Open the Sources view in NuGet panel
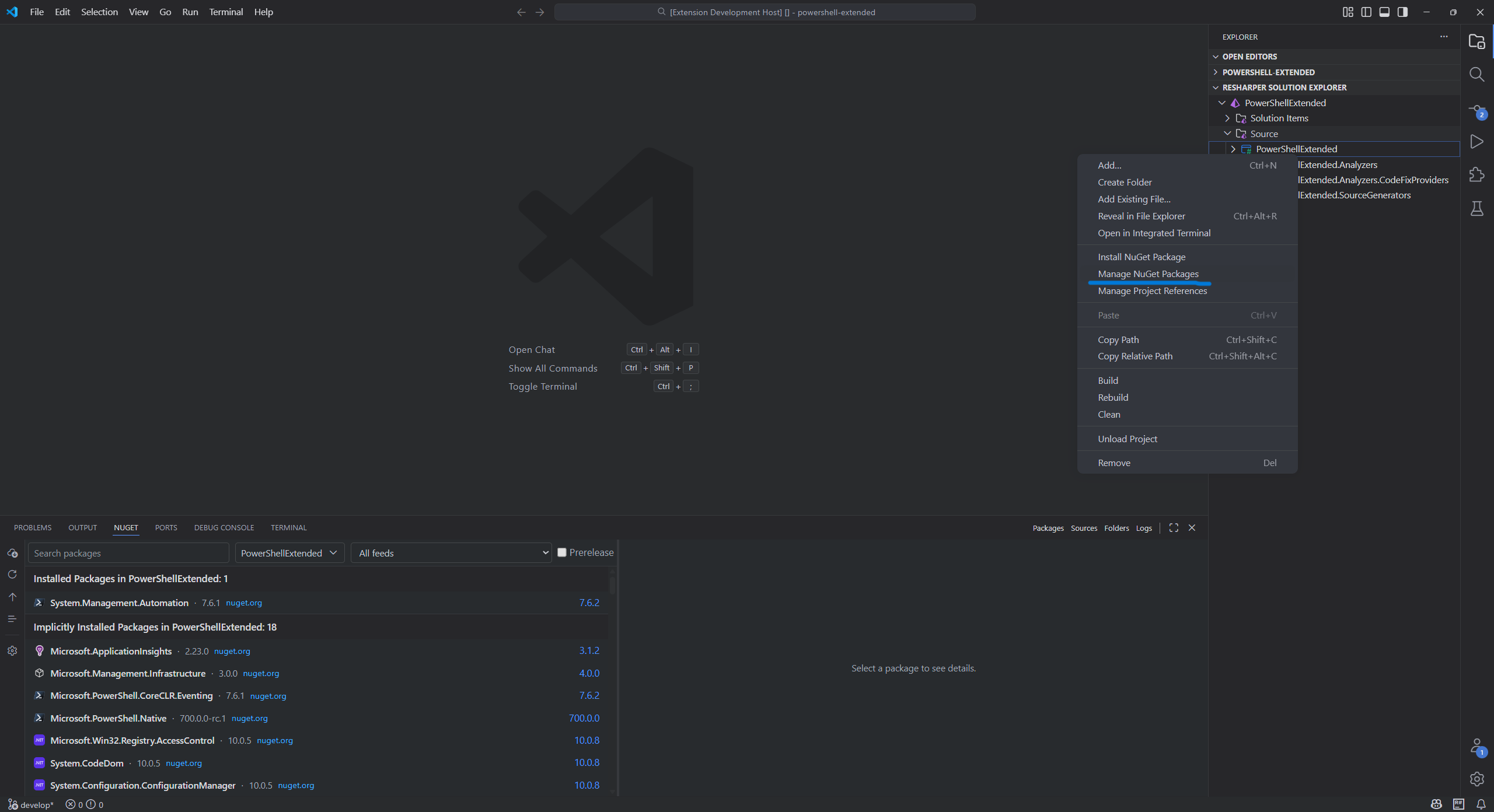This screenshot has width=1494, height=812. pyautogui.click(x=1084, y=528)
